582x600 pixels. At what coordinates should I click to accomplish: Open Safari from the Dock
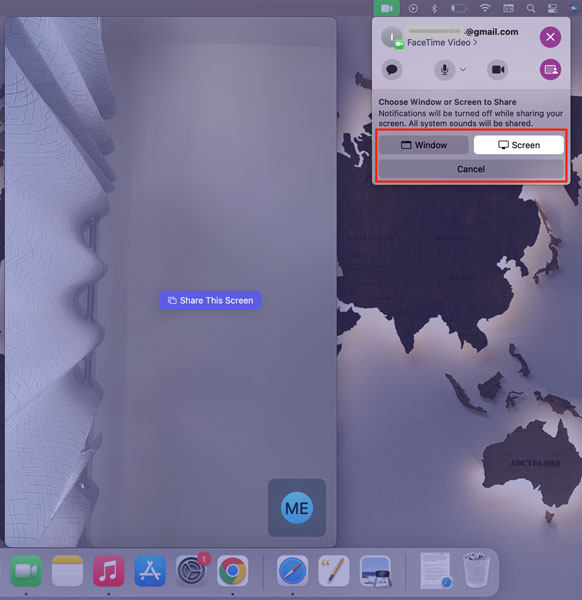pyautogui.click(x=293, y=571)
